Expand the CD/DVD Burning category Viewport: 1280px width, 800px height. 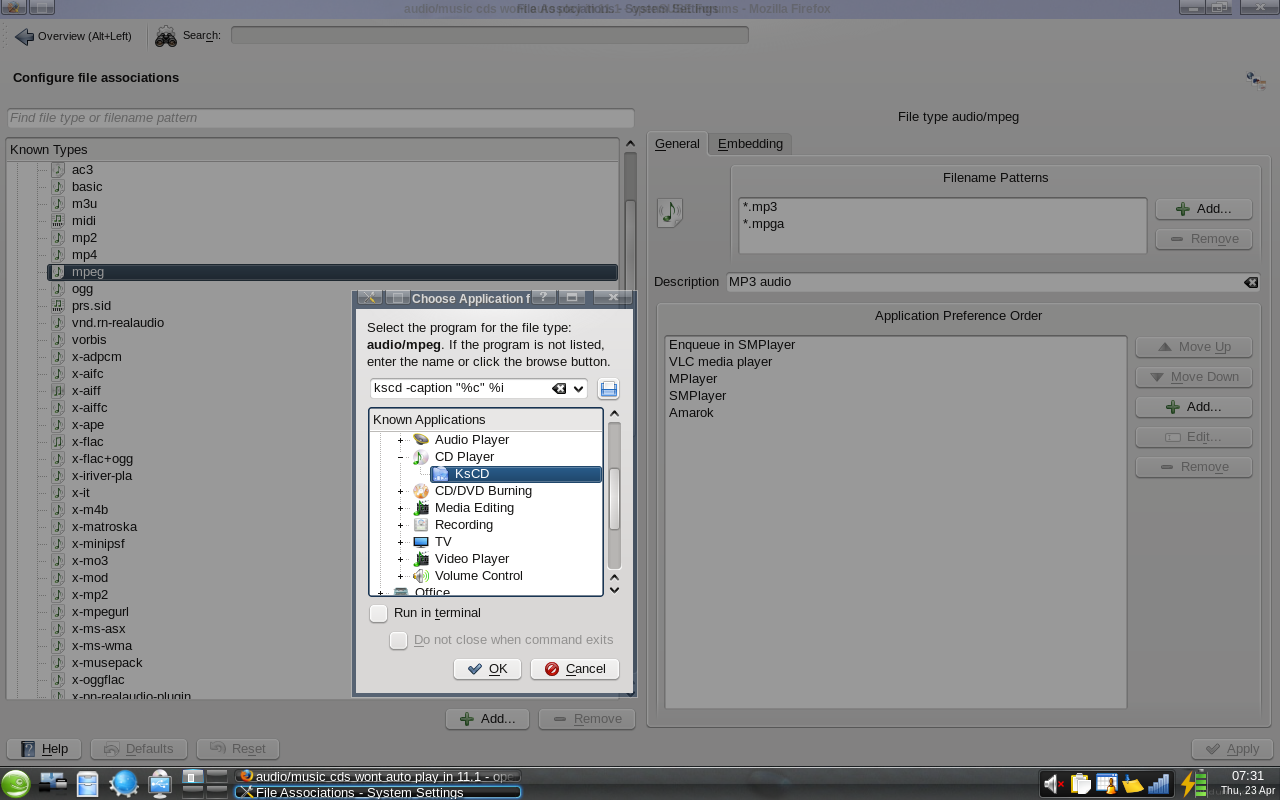click(400, 491)
